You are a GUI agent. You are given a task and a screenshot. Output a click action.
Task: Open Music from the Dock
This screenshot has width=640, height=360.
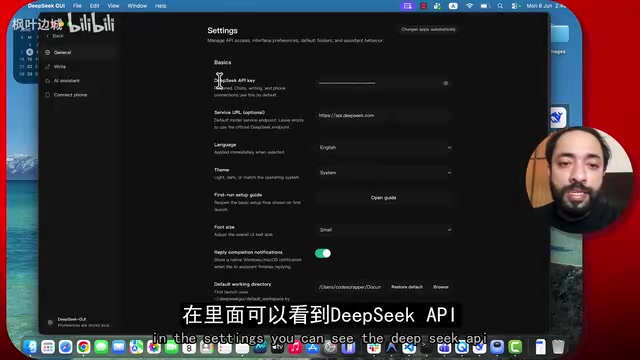point(295,347)
